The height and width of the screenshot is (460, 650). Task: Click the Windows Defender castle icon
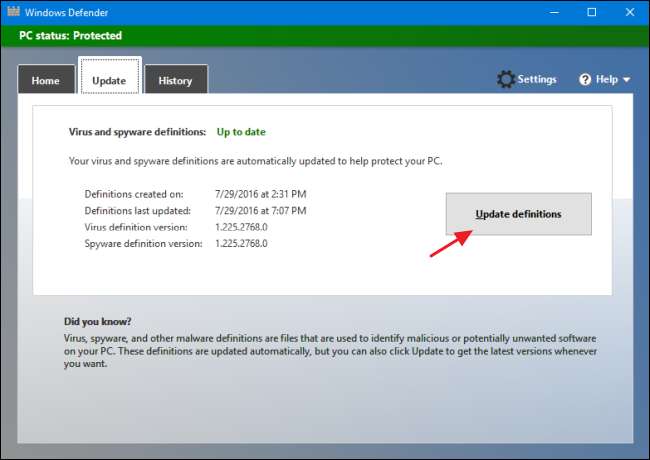(13, 11)
